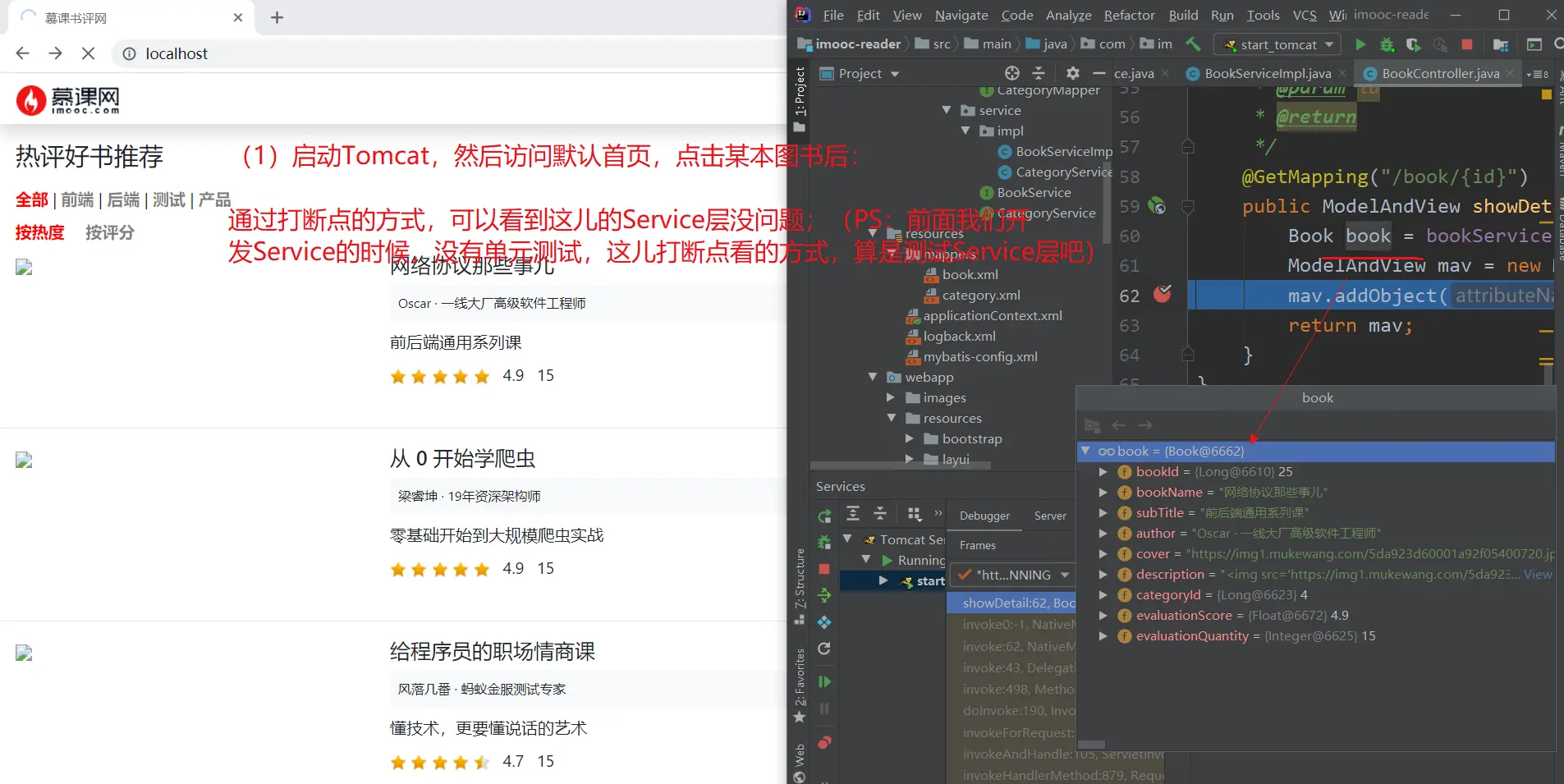The height and width of the screenshot is (784, 1564).
Task: Open the book 给程序员的职场情商课
Action: coord(493,651)
